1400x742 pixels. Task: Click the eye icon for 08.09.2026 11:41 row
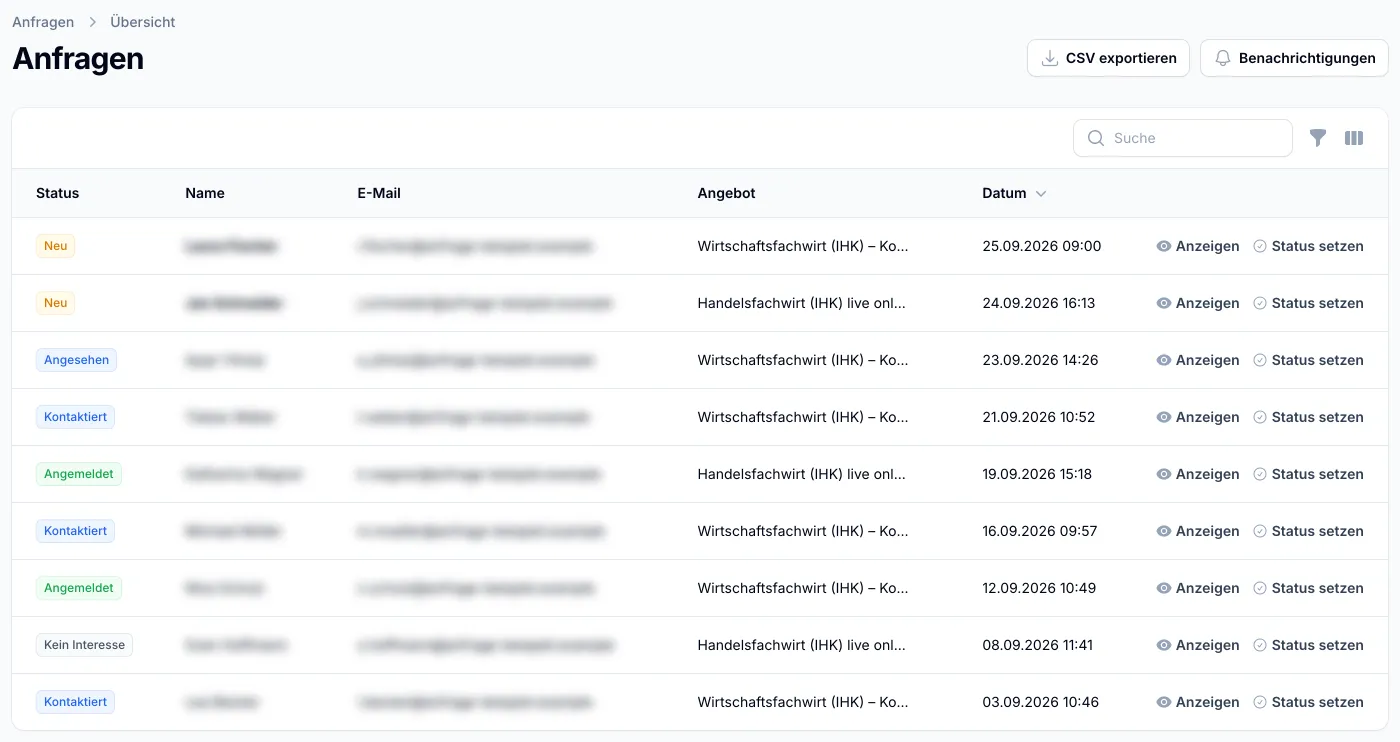(x=1164, y=645)
